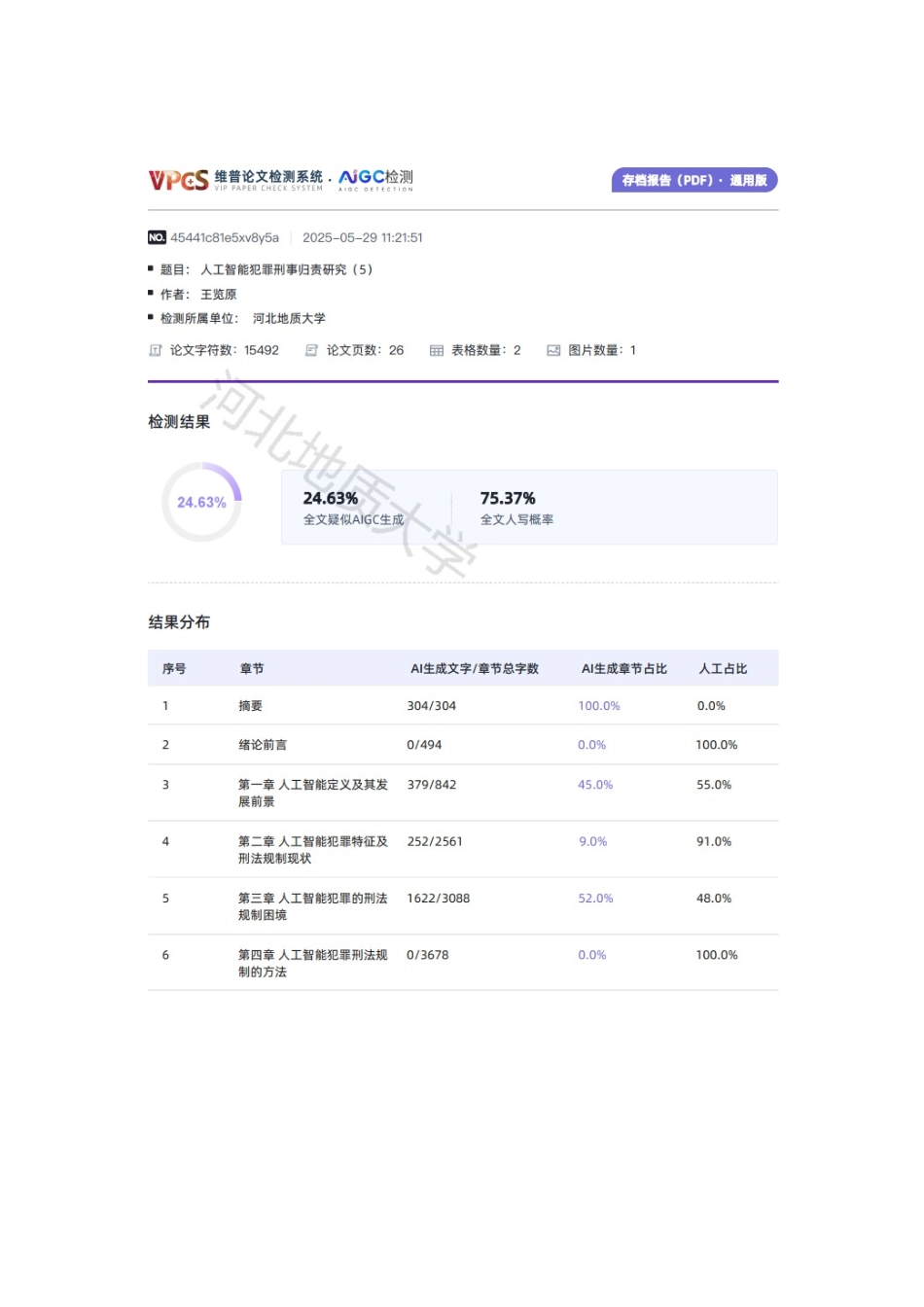The height and width of the screenshot is (1307, 924).
Task: Select the AIGC检测 logo
Action: (x=376, y=177)
